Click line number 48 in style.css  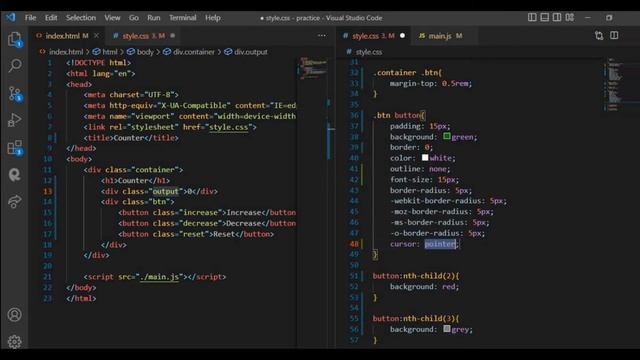354,244
